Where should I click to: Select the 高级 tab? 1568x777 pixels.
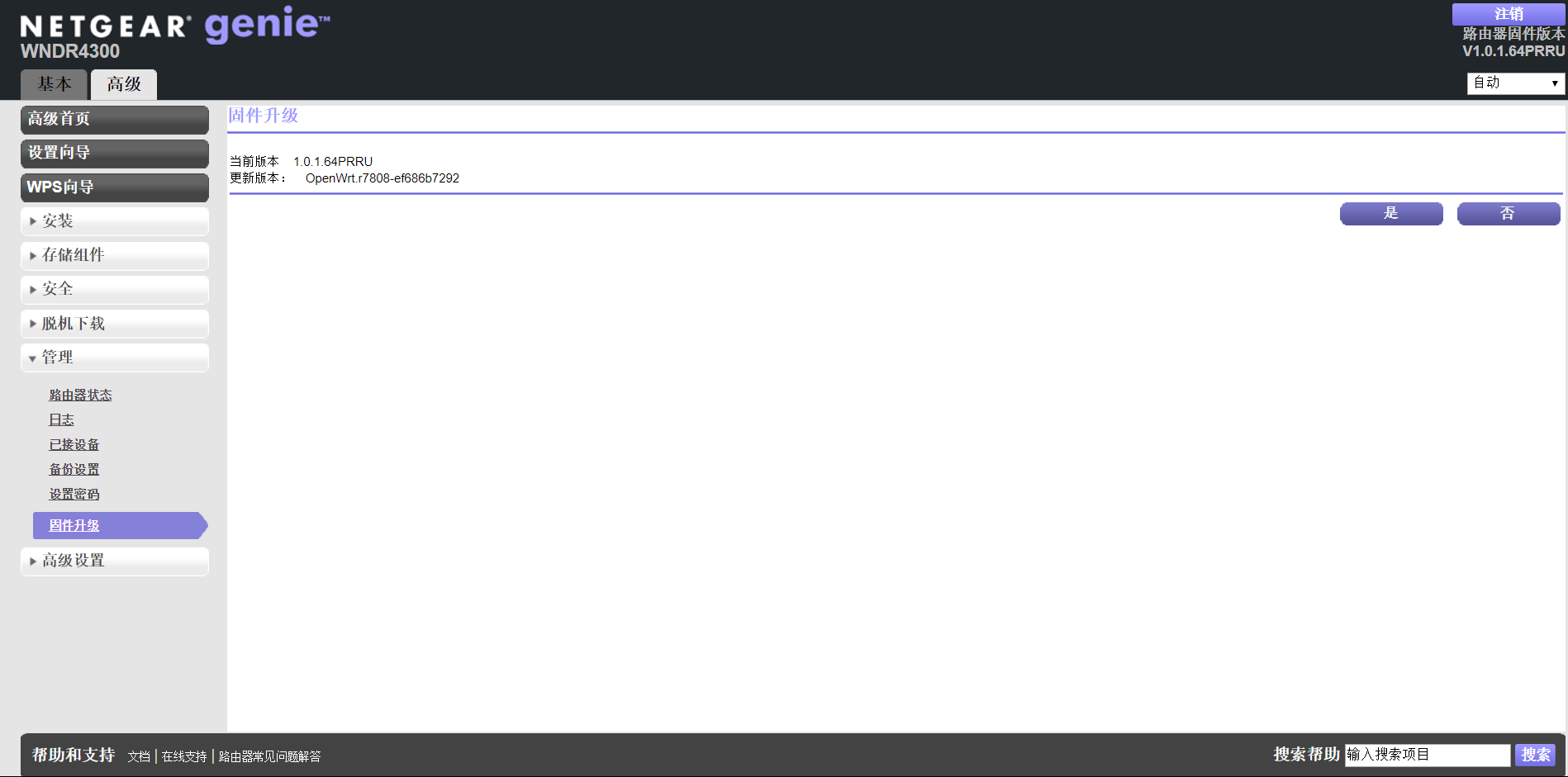pos(124,84)
